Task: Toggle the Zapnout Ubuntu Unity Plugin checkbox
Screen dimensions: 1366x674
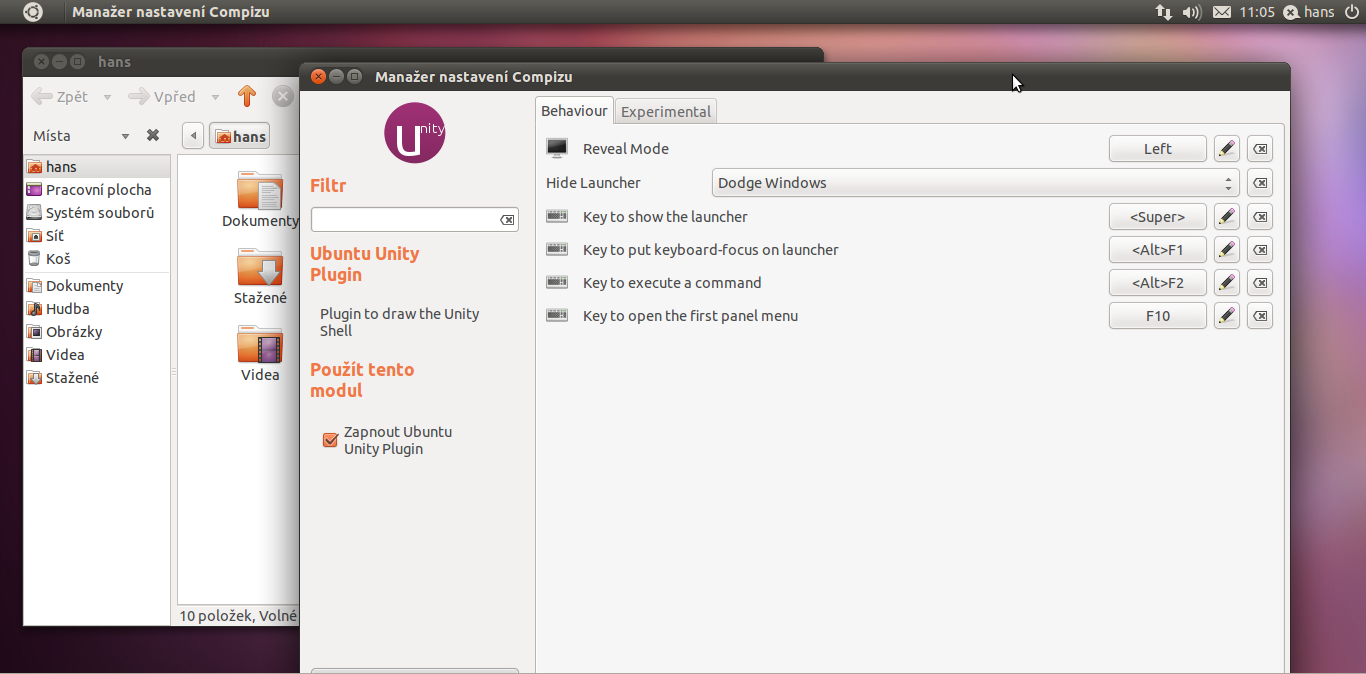Action: pyautogui.click(x=330, y=440)
